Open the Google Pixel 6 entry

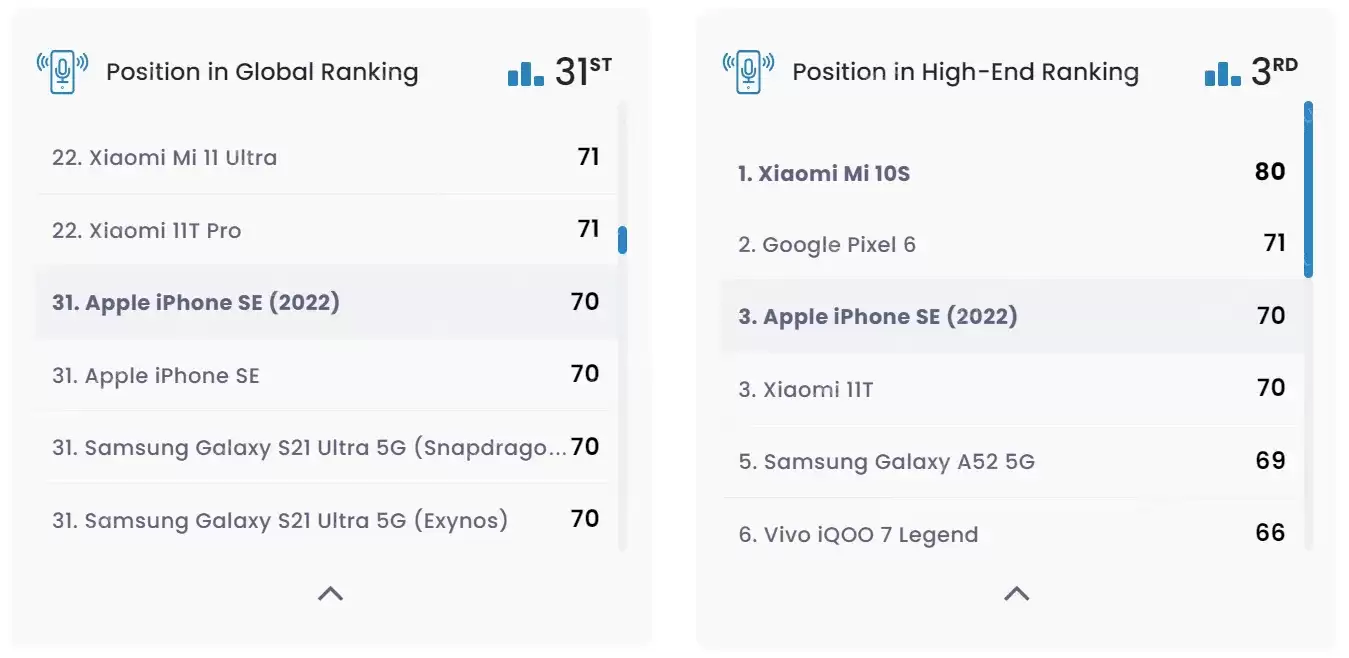(x=827, y=245)
